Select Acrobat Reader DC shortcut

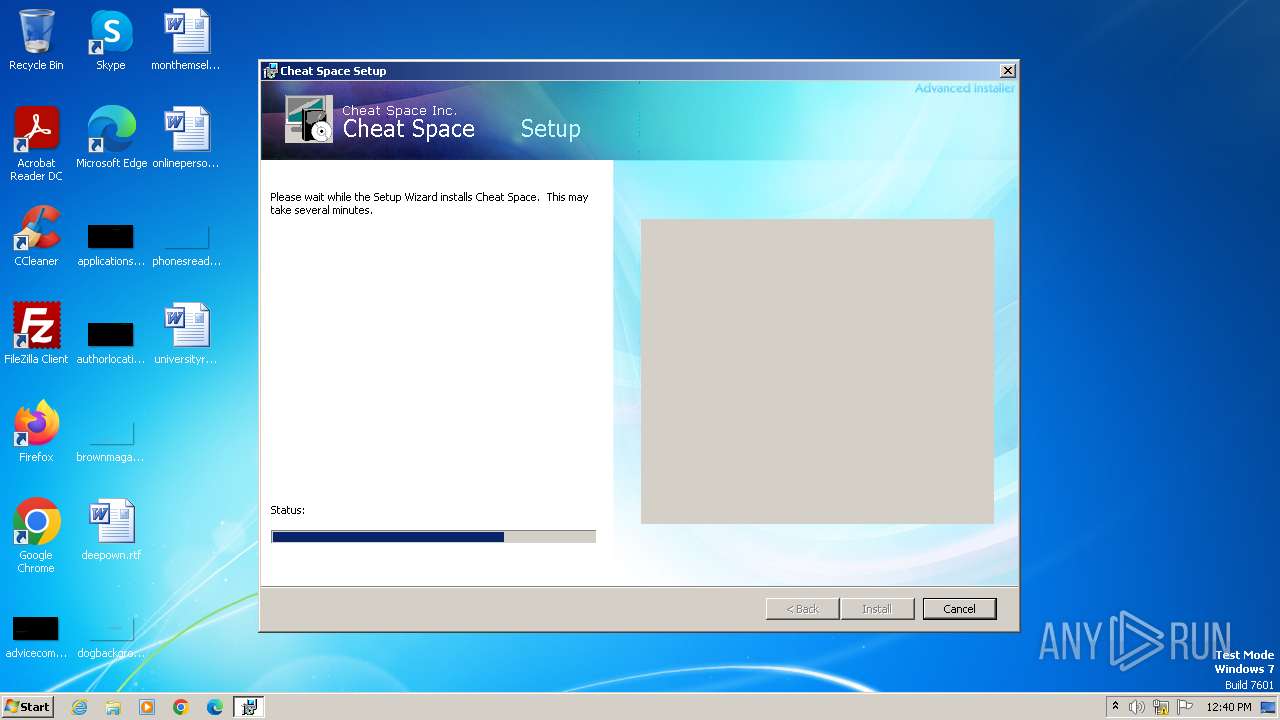[x=36, y=144]
